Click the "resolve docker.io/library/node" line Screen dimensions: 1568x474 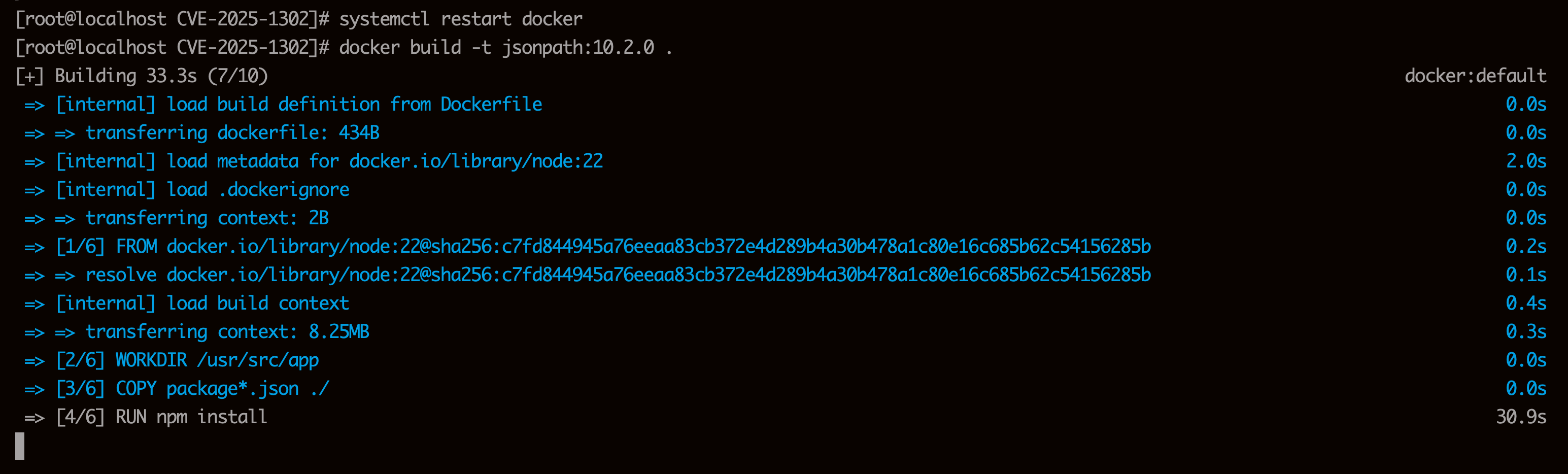tap(618, 275)
